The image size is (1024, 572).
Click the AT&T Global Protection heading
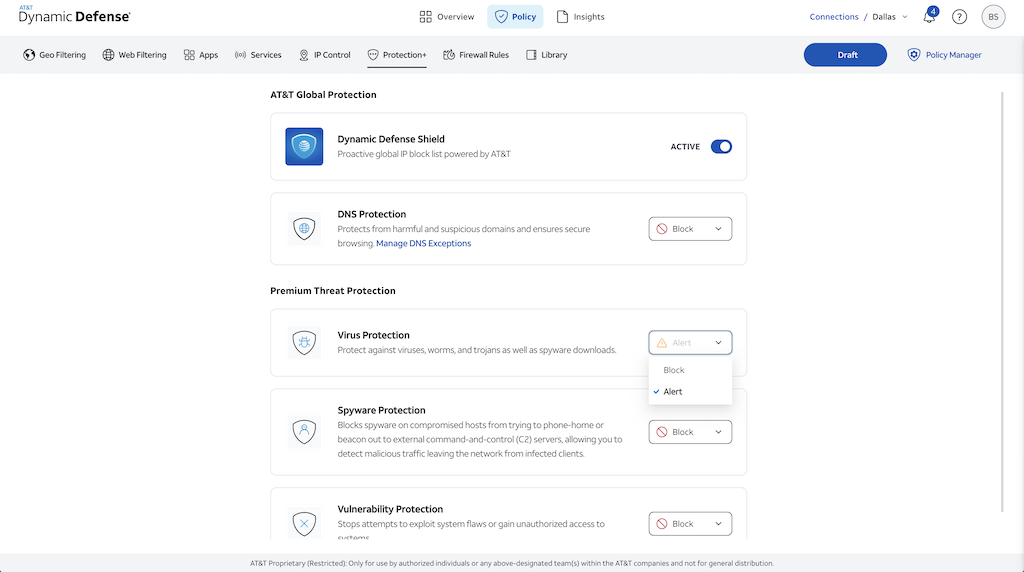coord(323,95)
